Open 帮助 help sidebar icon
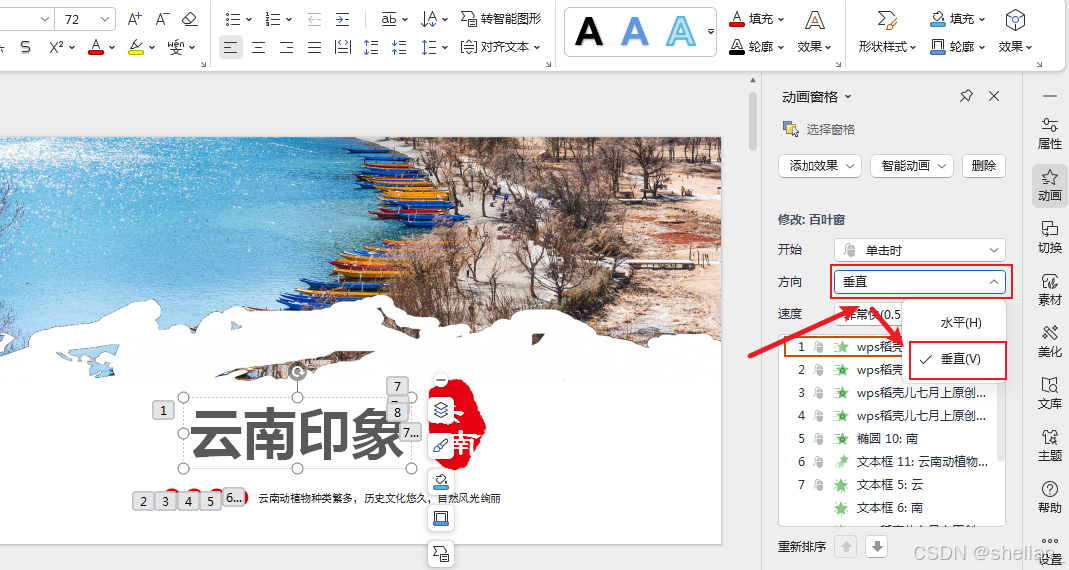Screen dimensions: 1069x570 click(1049, 498)
